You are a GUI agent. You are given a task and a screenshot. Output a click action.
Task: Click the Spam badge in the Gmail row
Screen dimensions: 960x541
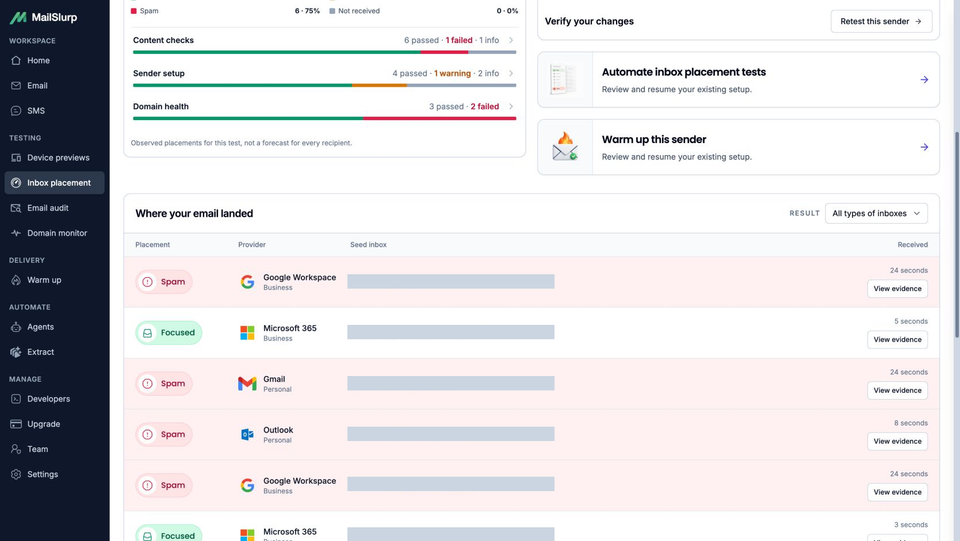164,384
